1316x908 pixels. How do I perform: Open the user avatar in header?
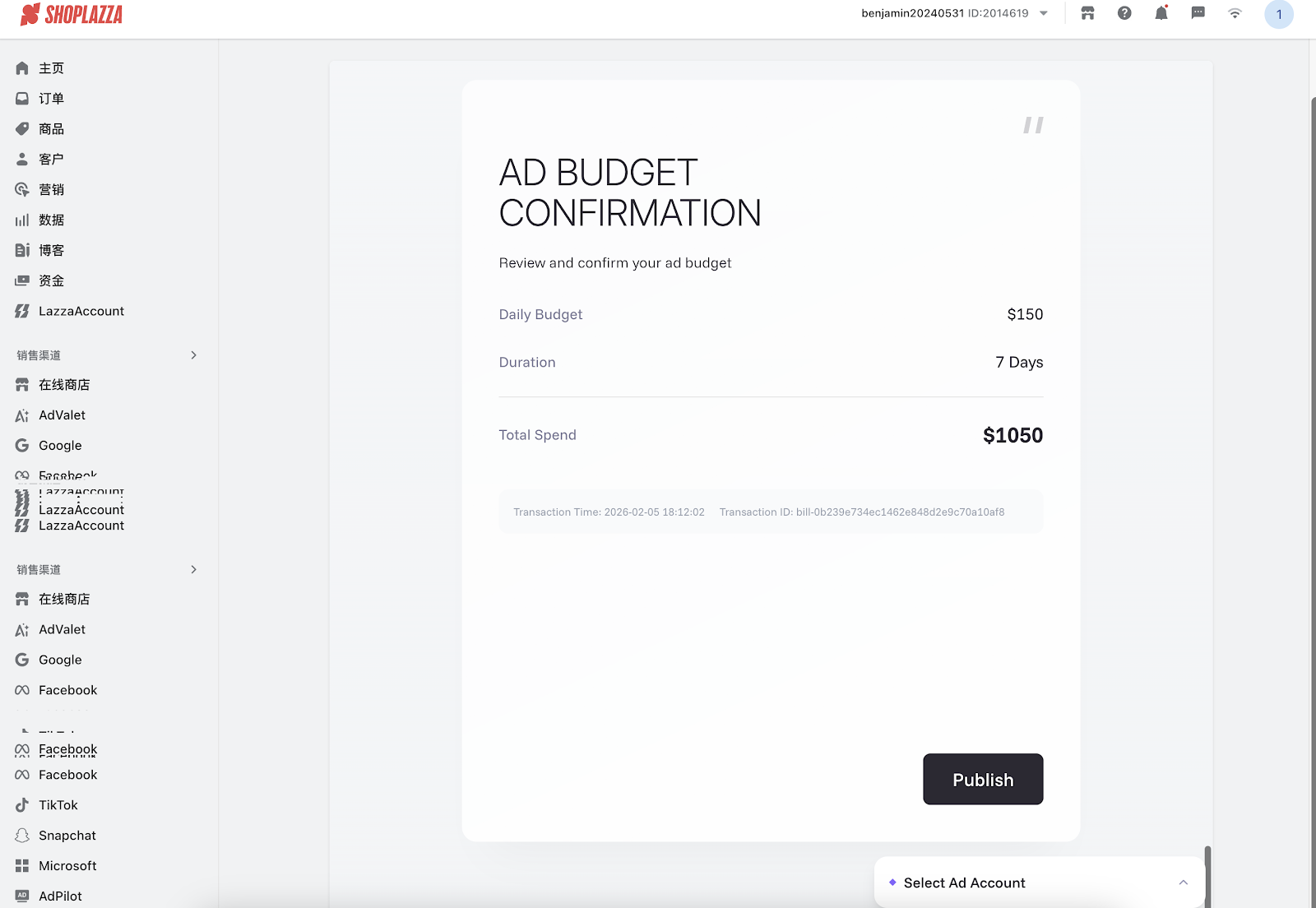pyautogui.click(x=1278, y=14)
